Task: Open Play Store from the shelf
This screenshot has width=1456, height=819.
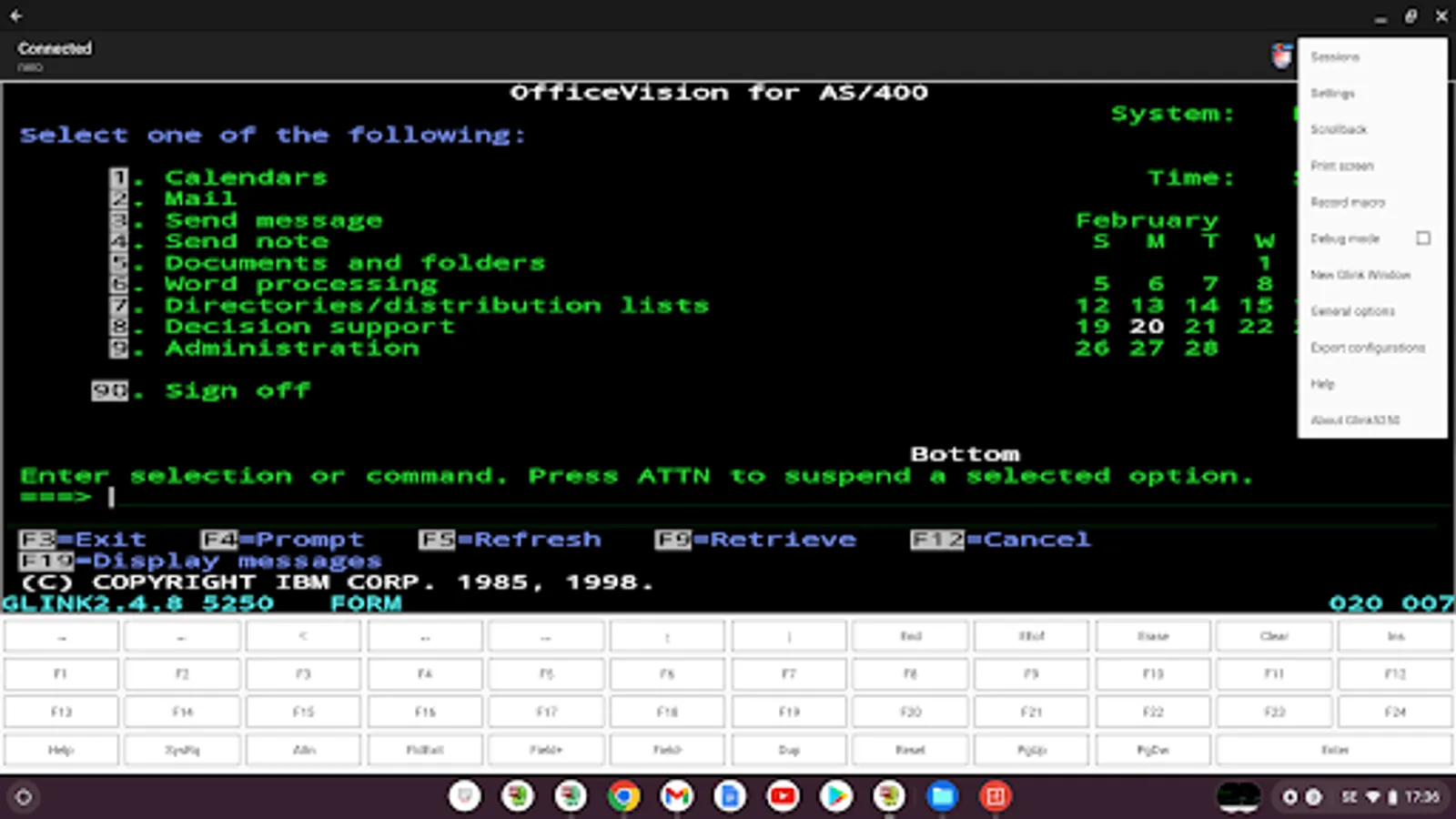Action: point(835,797)
